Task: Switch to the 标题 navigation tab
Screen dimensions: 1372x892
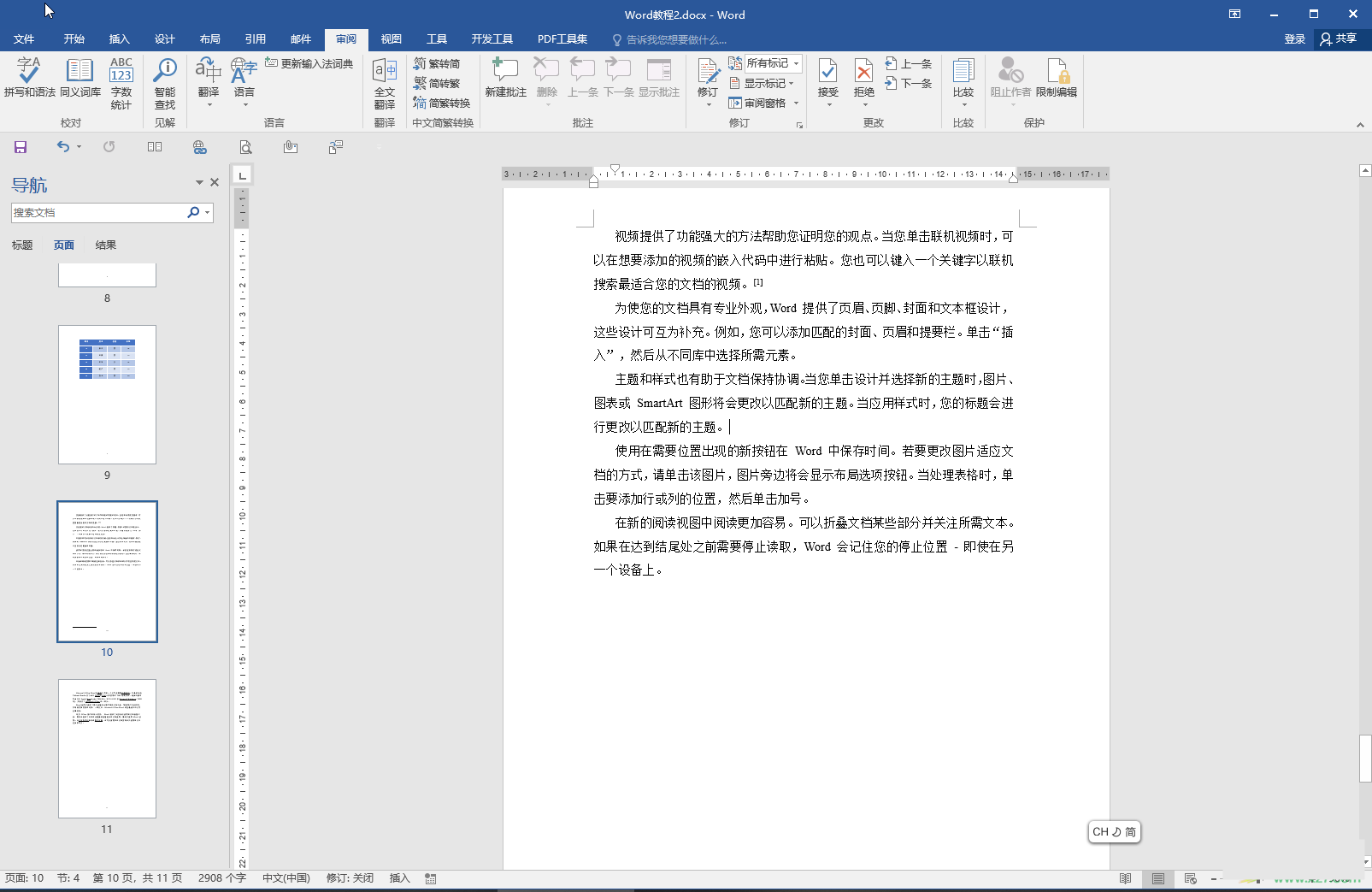Action: (22, 245)
